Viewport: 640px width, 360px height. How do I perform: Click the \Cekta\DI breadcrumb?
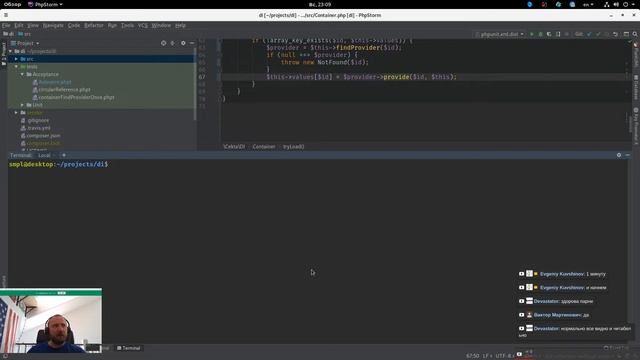pos(234,147)
